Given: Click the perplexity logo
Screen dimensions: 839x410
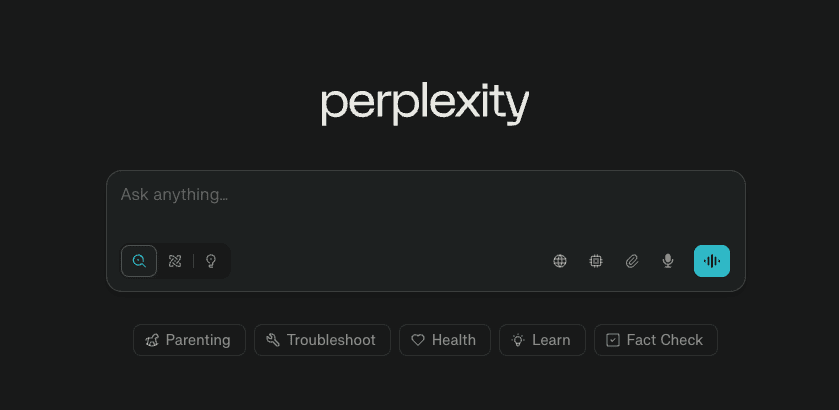Looking at the screenshot, I should click(425, 104).
